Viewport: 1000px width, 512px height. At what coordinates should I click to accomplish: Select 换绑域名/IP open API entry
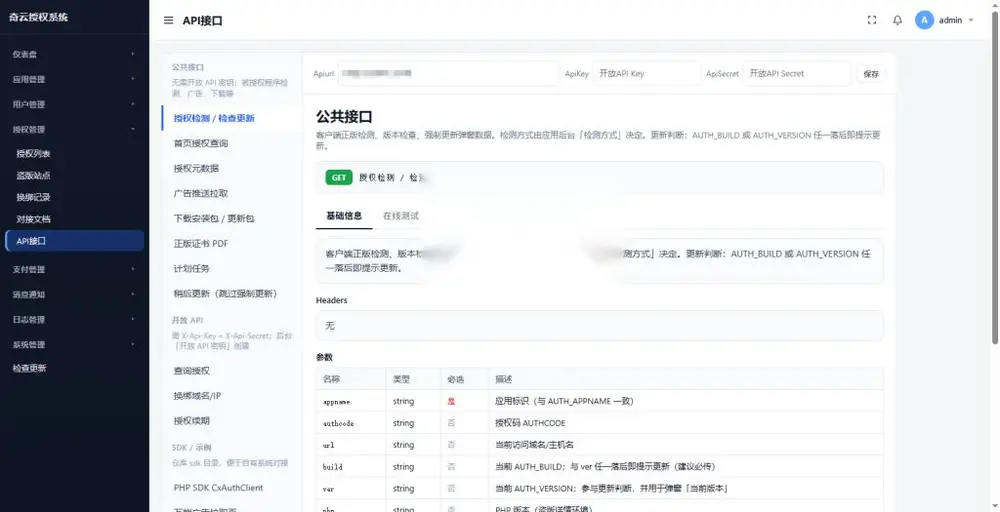click(x=232, y=396)
